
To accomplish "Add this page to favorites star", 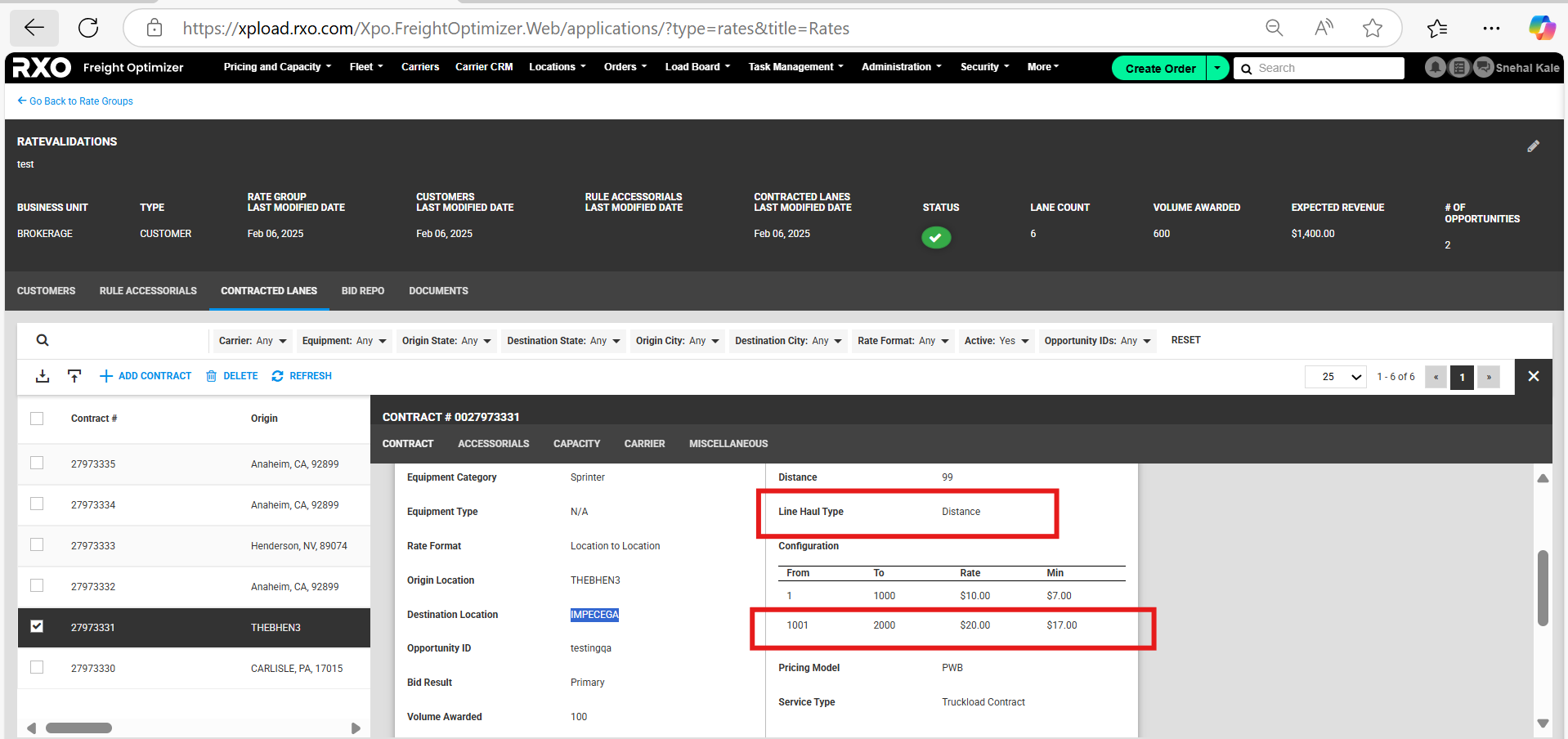I will tap(1373, 28).
